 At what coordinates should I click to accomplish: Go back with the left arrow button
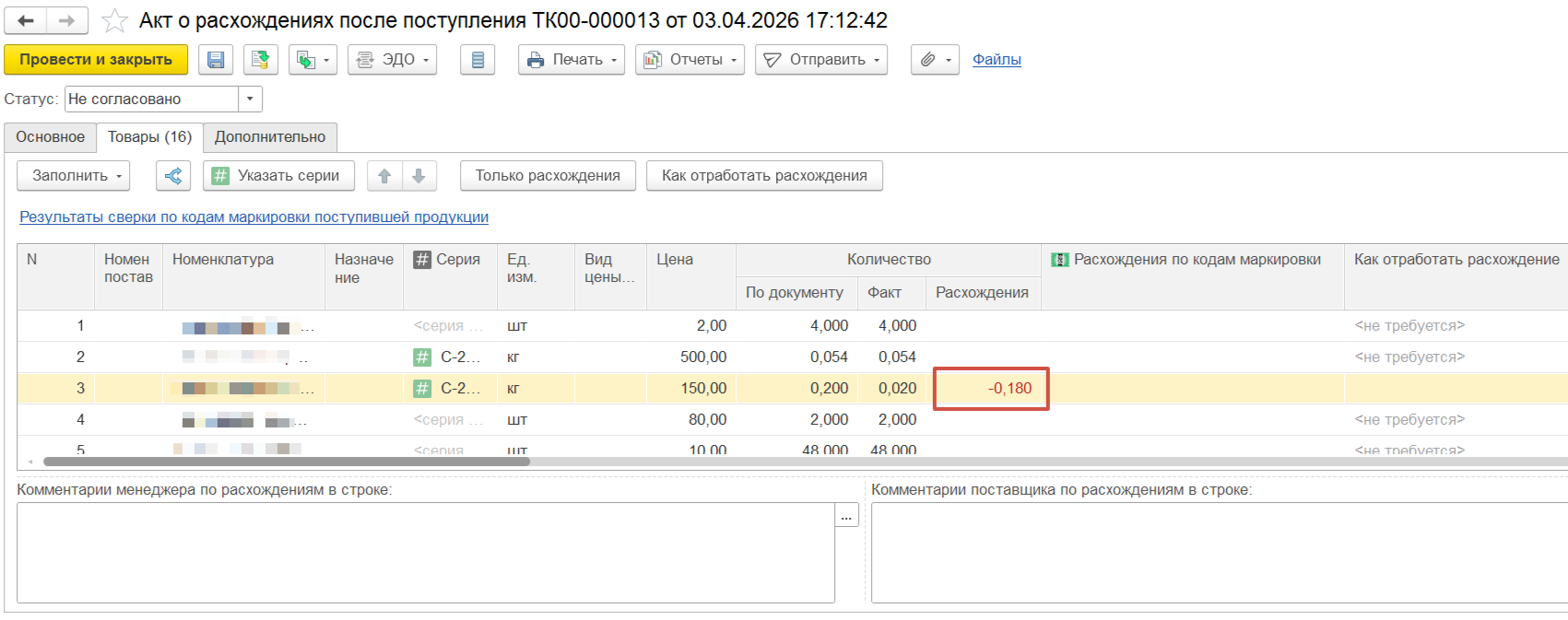point(26,20)
